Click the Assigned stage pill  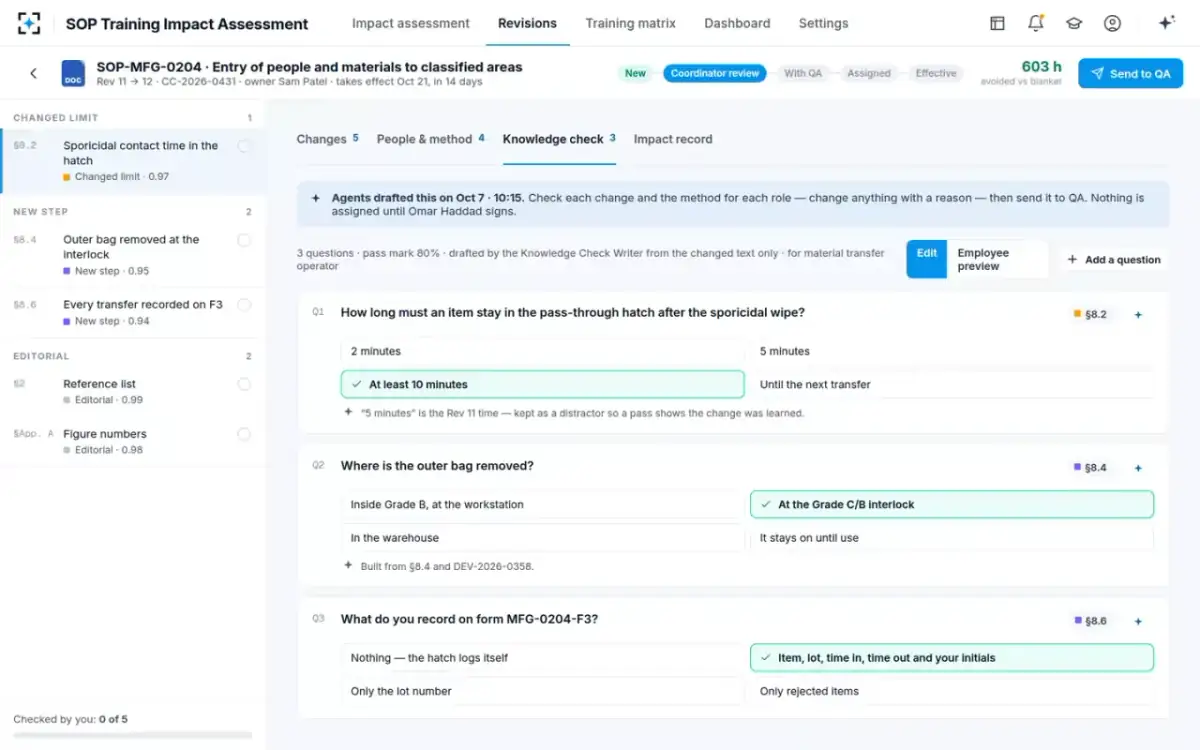pyautogui.click(x=869, y=73)
